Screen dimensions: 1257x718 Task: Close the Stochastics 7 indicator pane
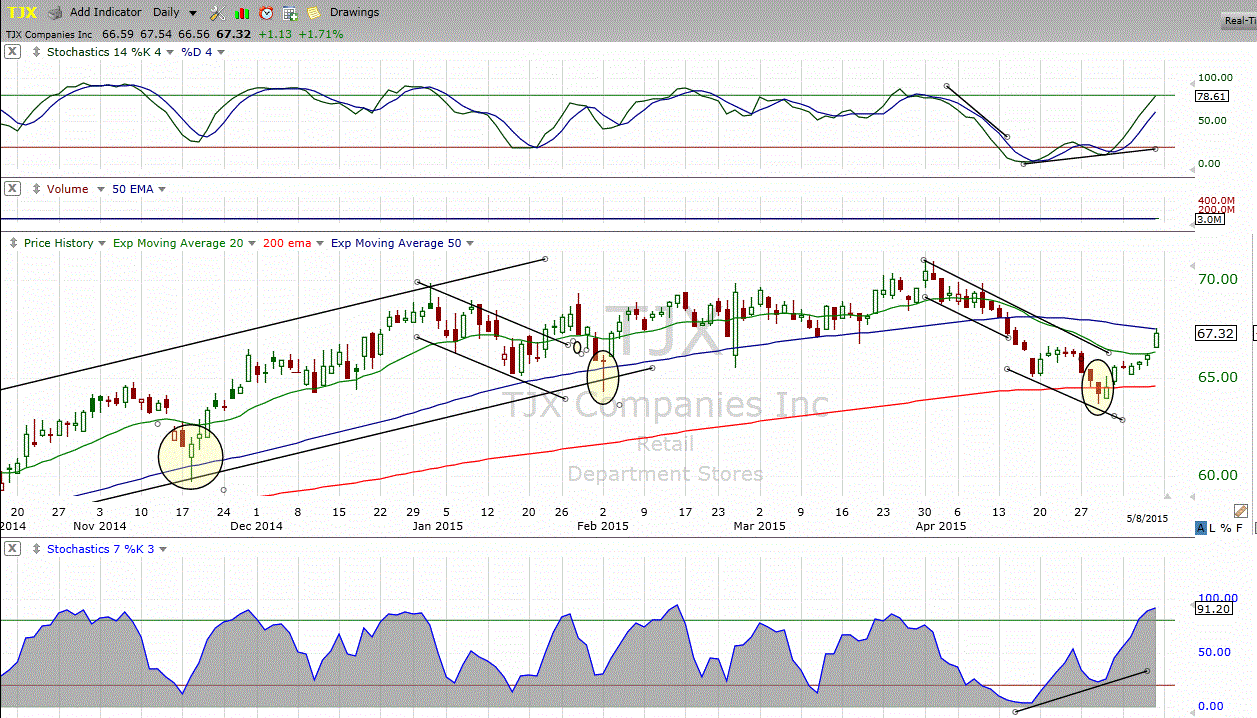click(11, 548)
